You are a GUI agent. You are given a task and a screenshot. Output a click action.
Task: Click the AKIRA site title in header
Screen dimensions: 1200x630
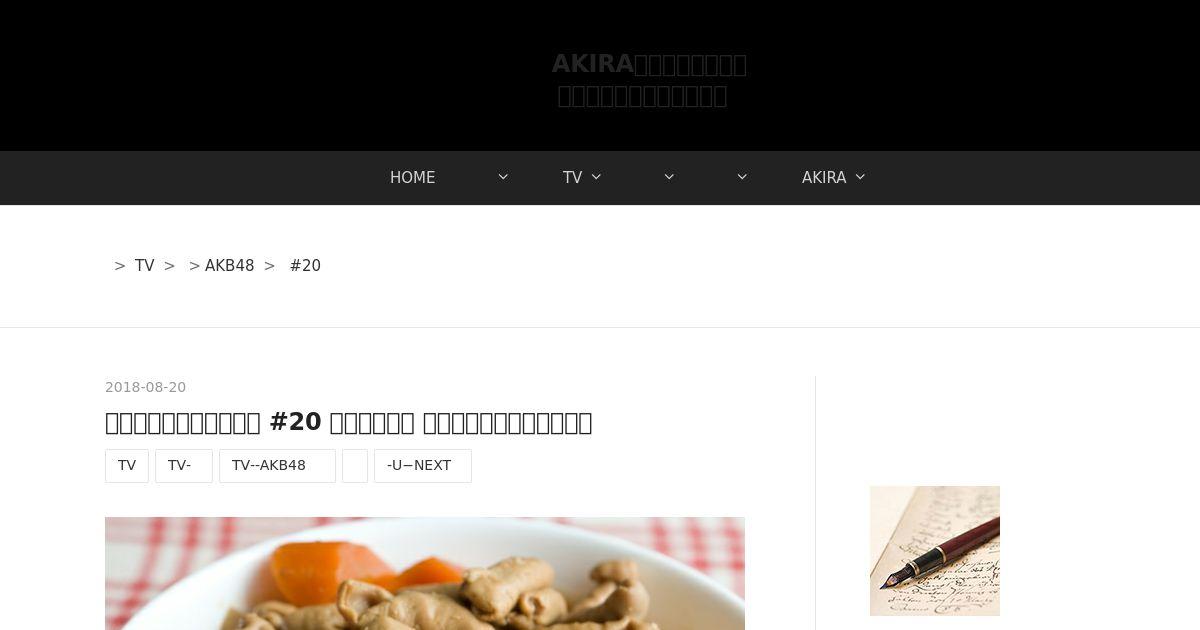click(649, 64)
